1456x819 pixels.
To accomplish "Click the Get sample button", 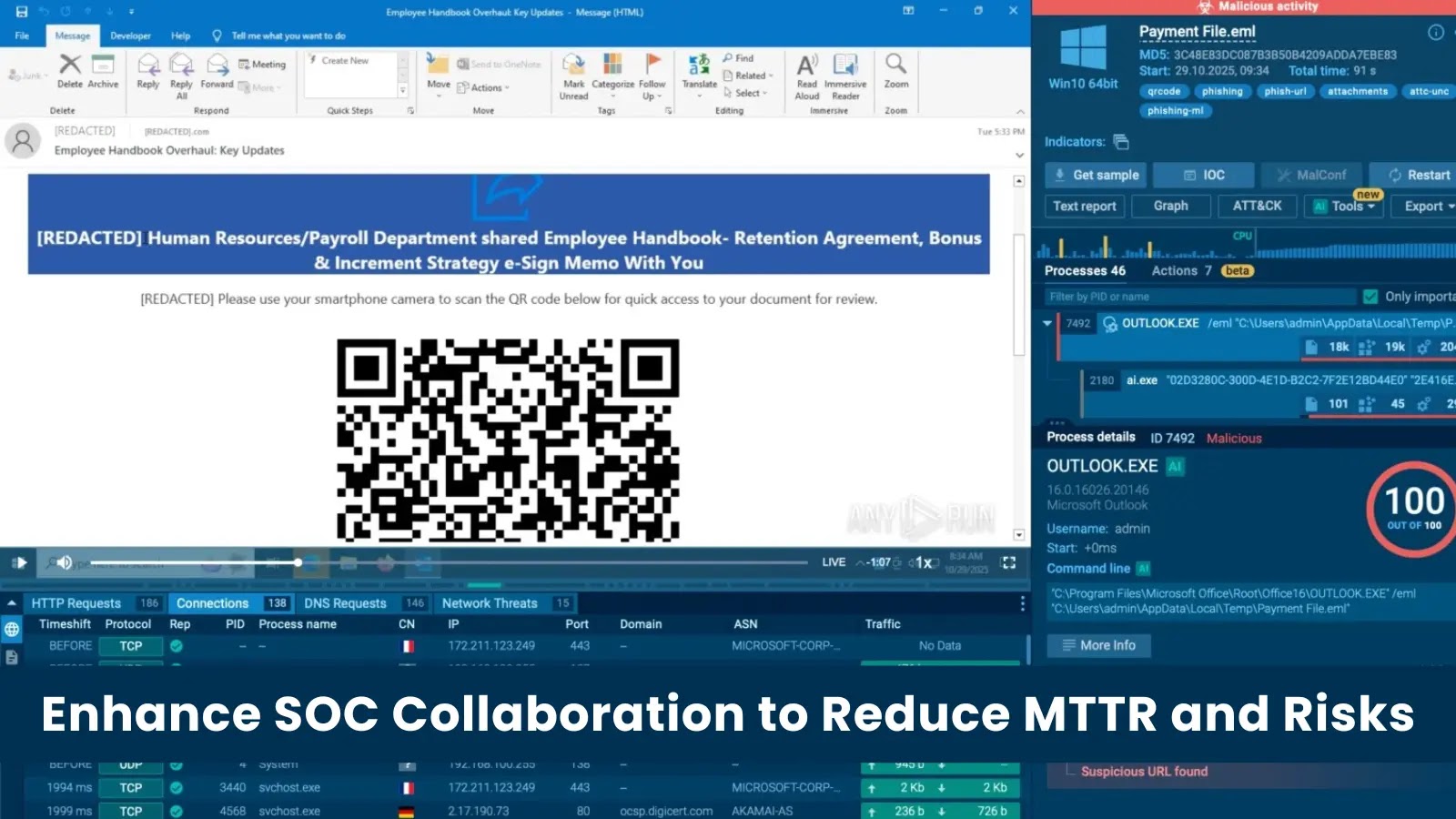I will 1096,175.
